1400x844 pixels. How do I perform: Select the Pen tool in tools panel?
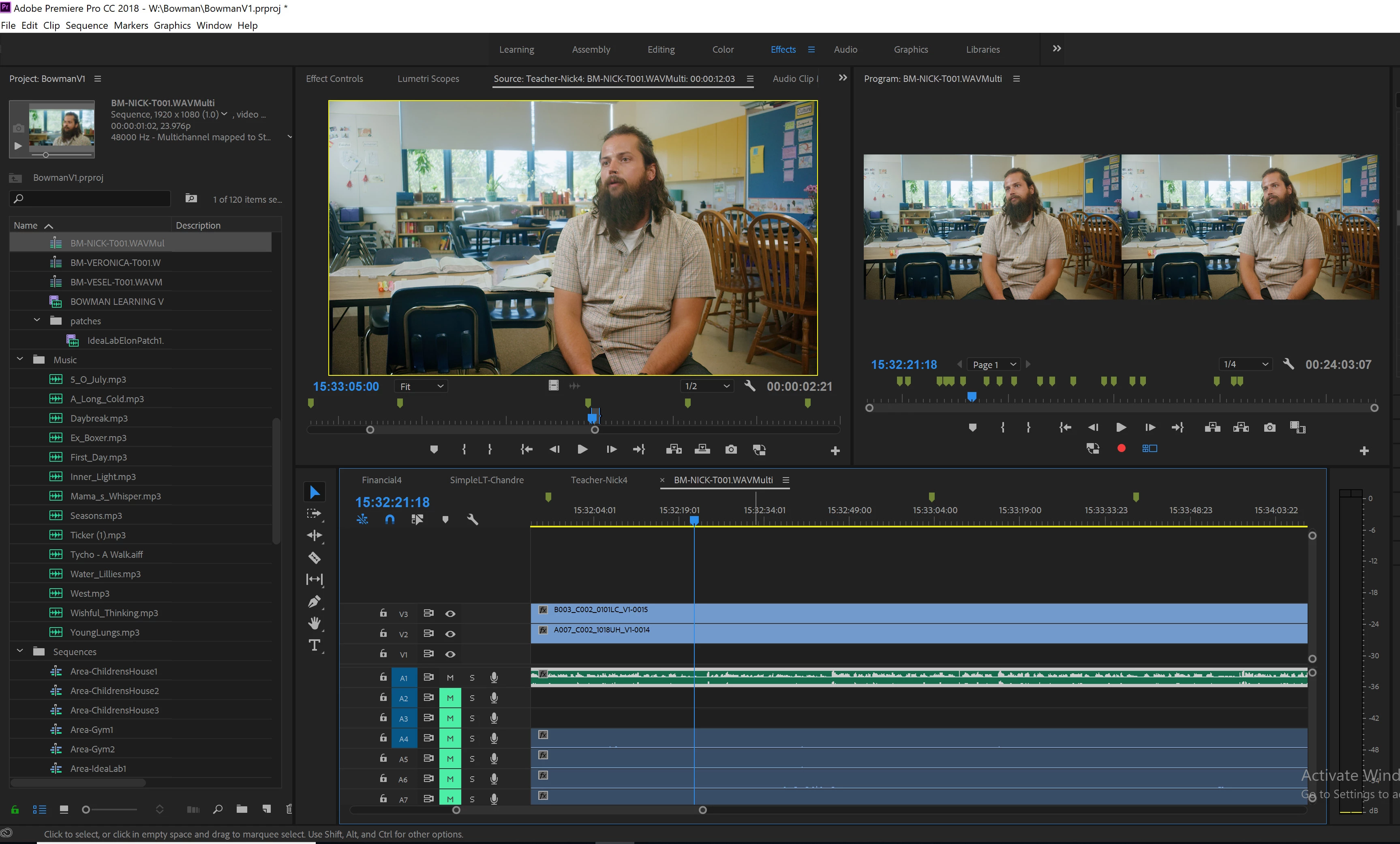click(x=314, y=601)
